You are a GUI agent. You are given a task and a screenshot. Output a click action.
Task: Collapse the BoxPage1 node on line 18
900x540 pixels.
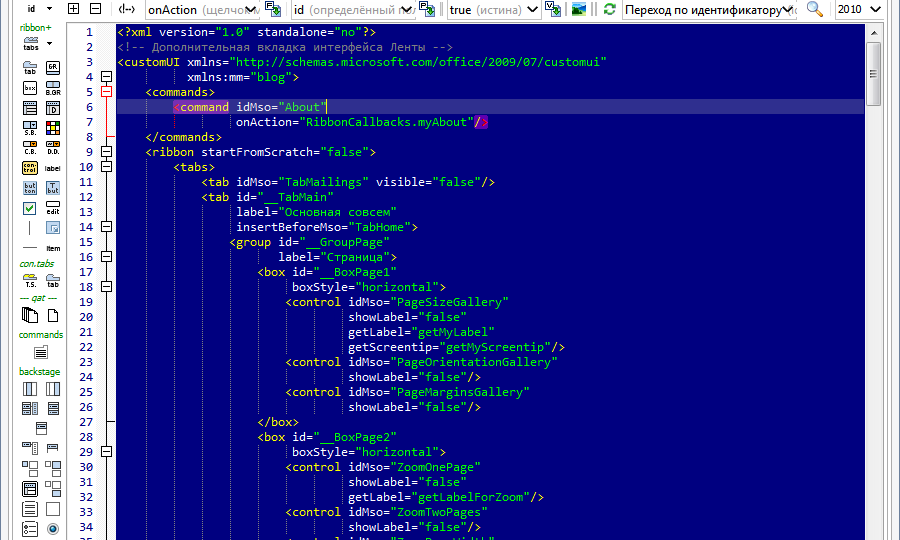click(107, 287)
